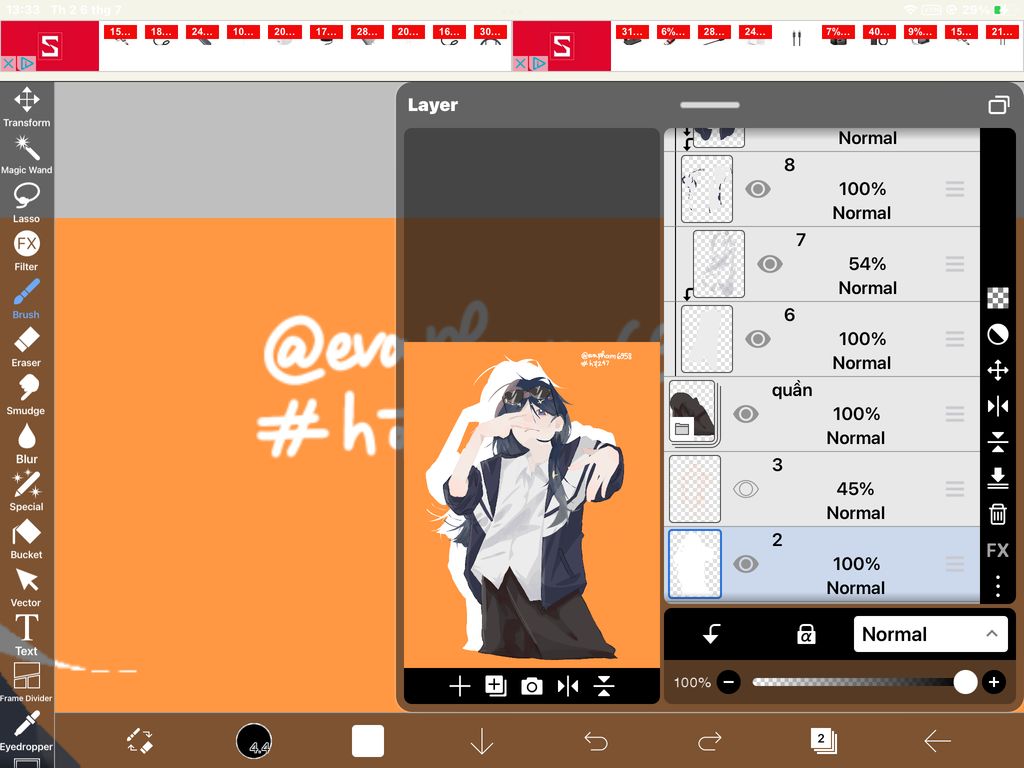
Task: Open the Normal blend mode dropdown
Action: (930, 634)
